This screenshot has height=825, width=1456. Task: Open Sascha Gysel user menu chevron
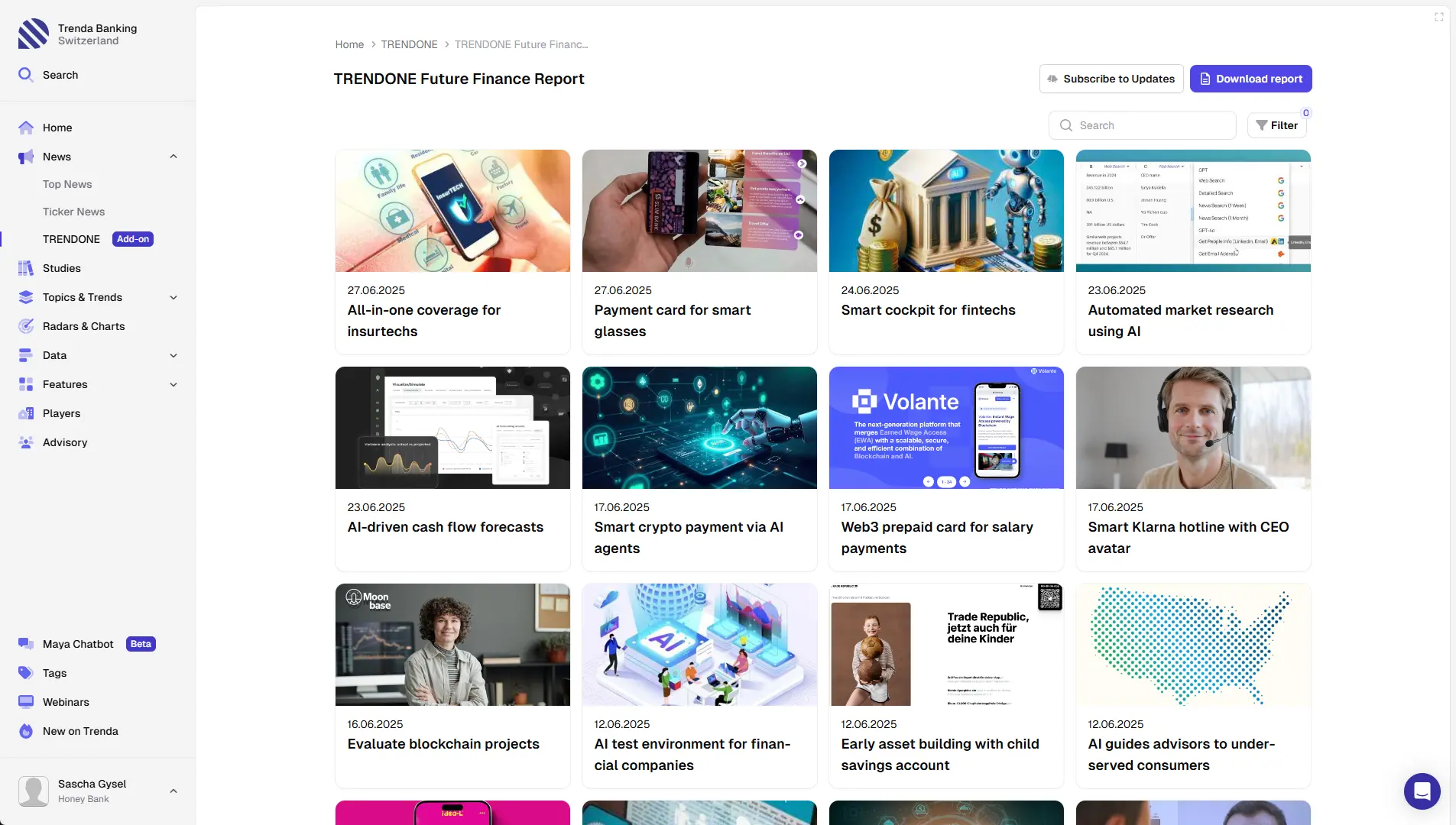(x=173, y=791)
